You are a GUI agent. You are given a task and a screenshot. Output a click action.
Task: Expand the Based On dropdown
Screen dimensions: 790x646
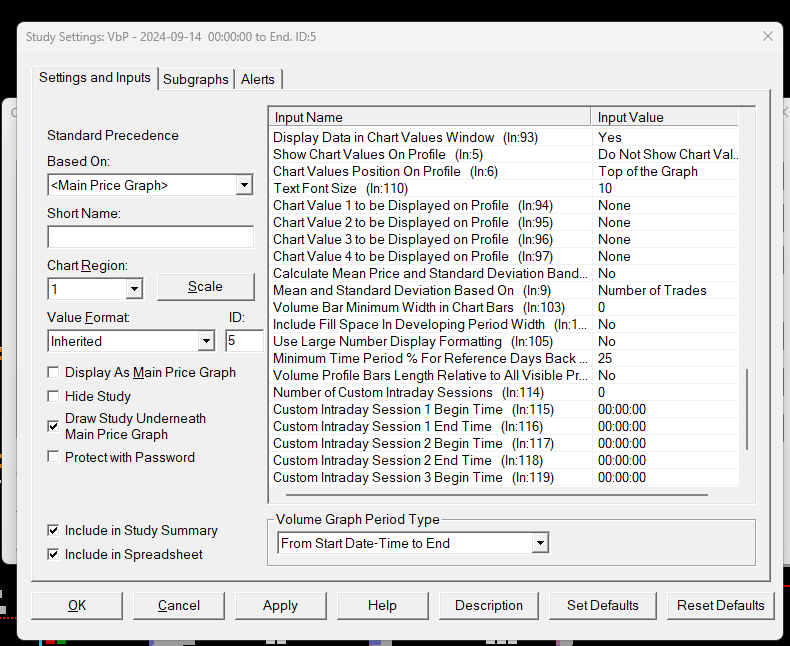(x=244, y=185)
